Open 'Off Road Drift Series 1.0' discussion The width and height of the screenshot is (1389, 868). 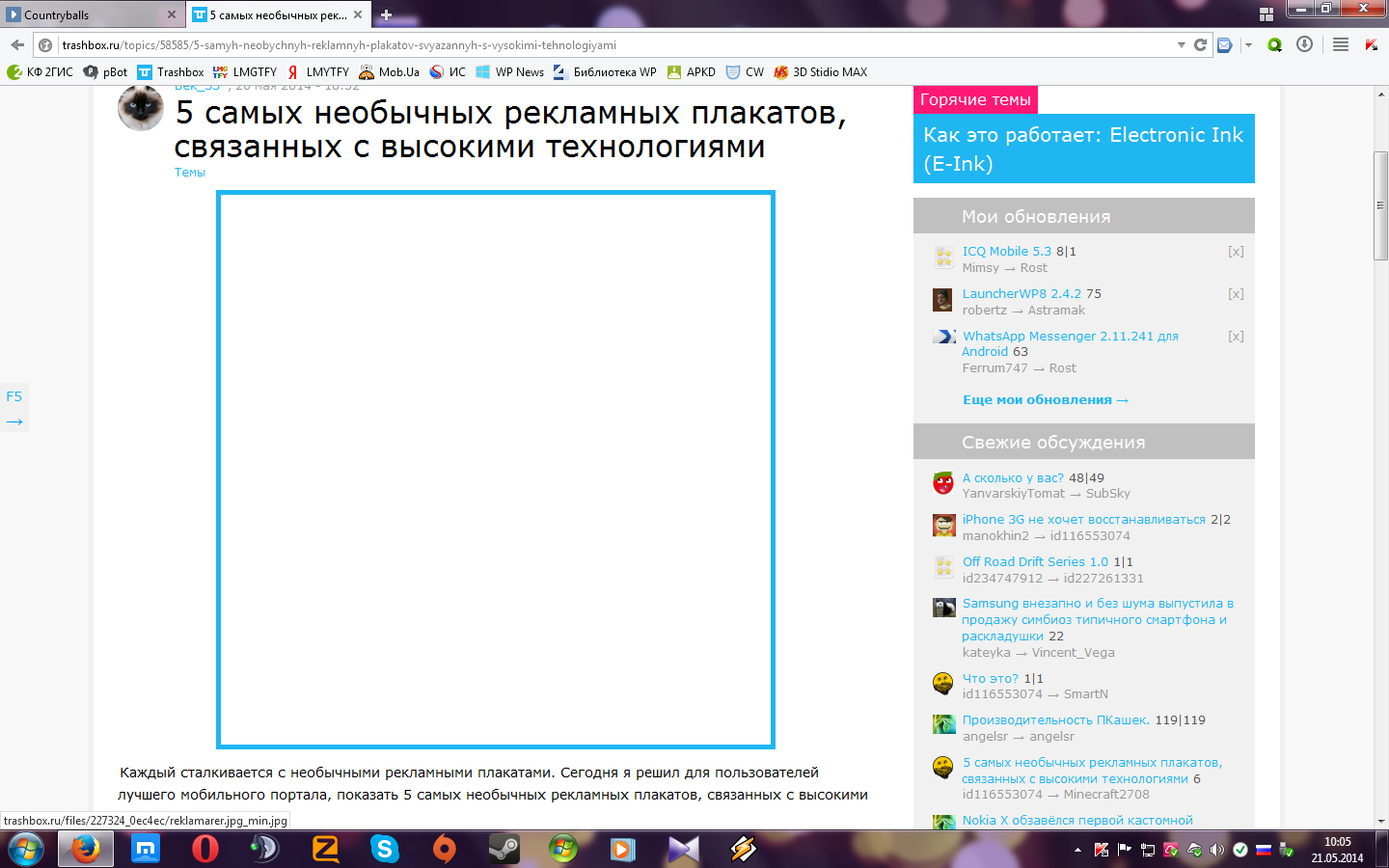coord(1035,561)
